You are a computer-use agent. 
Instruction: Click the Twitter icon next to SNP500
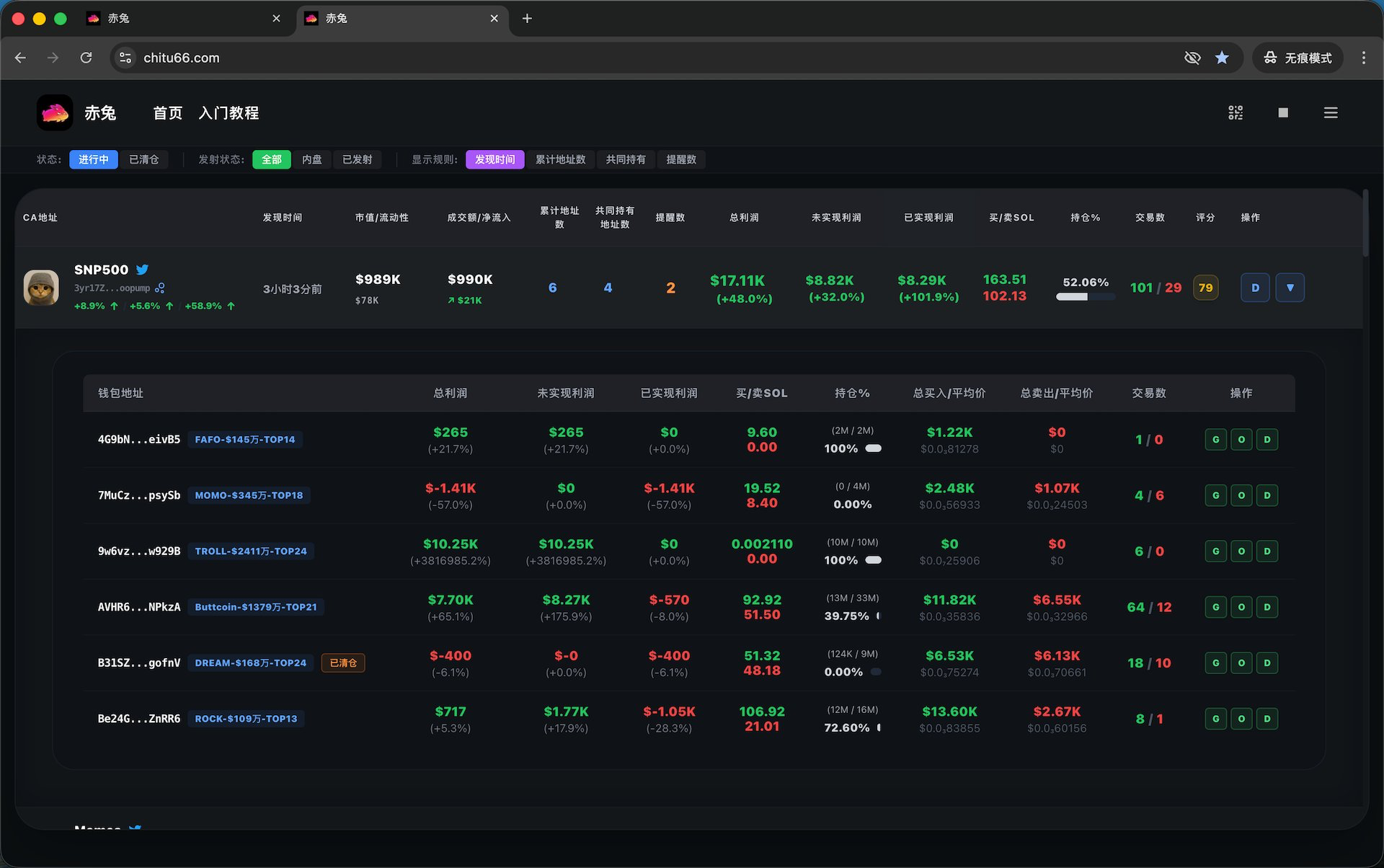pos(143,270)
